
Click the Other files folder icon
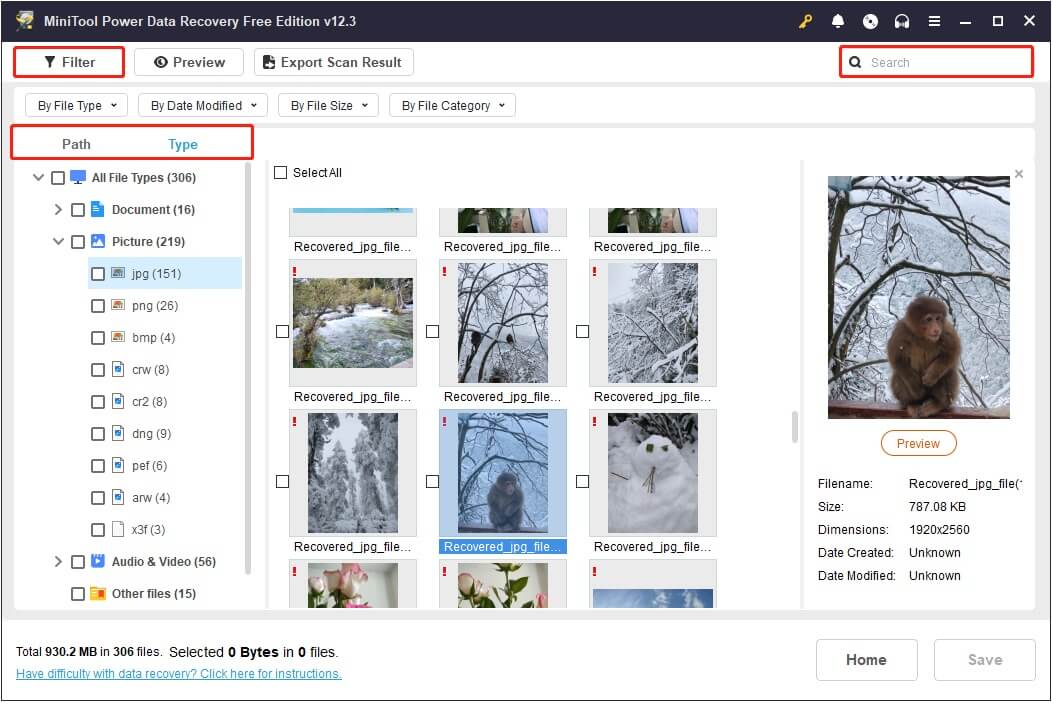click(x=98, y=594)
